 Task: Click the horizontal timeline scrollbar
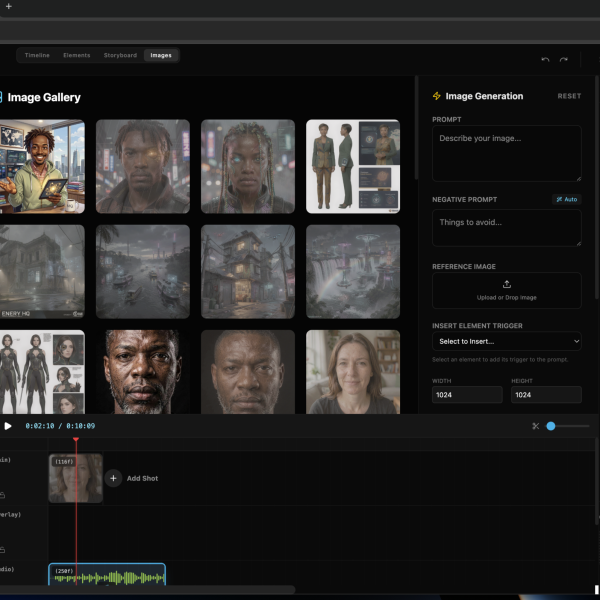click(147, 590)
